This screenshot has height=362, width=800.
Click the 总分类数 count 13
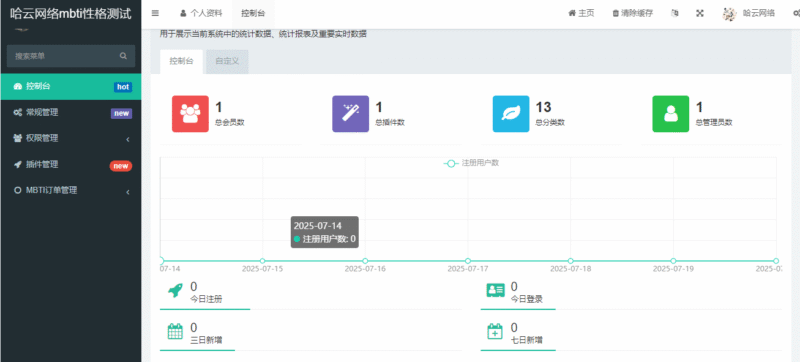543,107
